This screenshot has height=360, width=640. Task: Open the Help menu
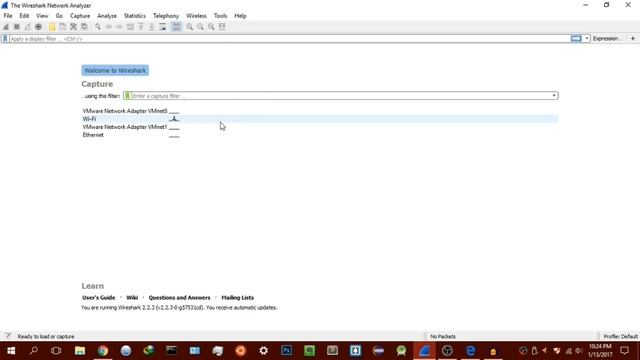tap(240, 16)
